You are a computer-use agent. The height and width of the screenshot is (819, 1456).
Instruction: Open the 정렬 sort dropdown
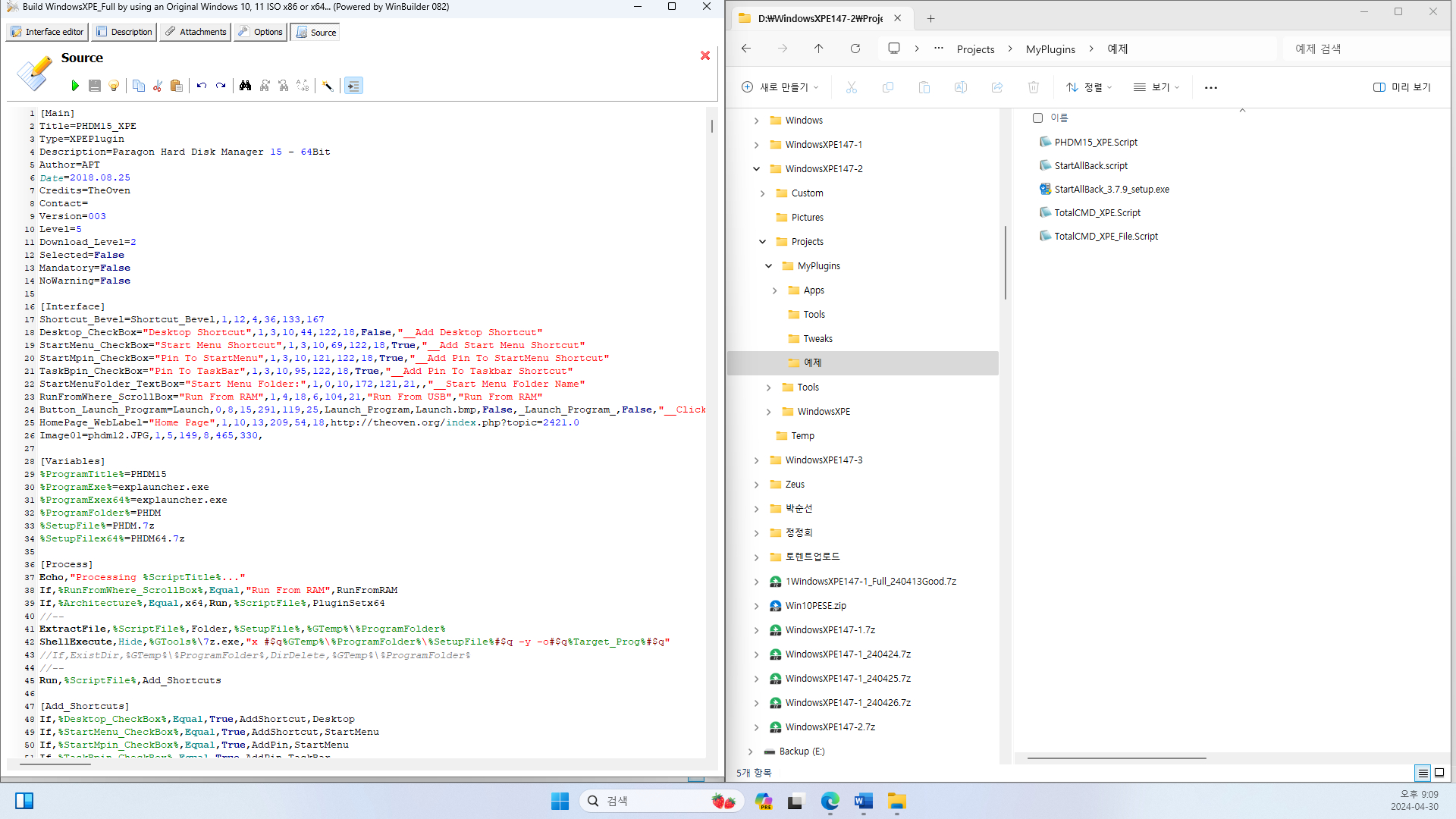pyautogui.click(x=1089, y=87)
